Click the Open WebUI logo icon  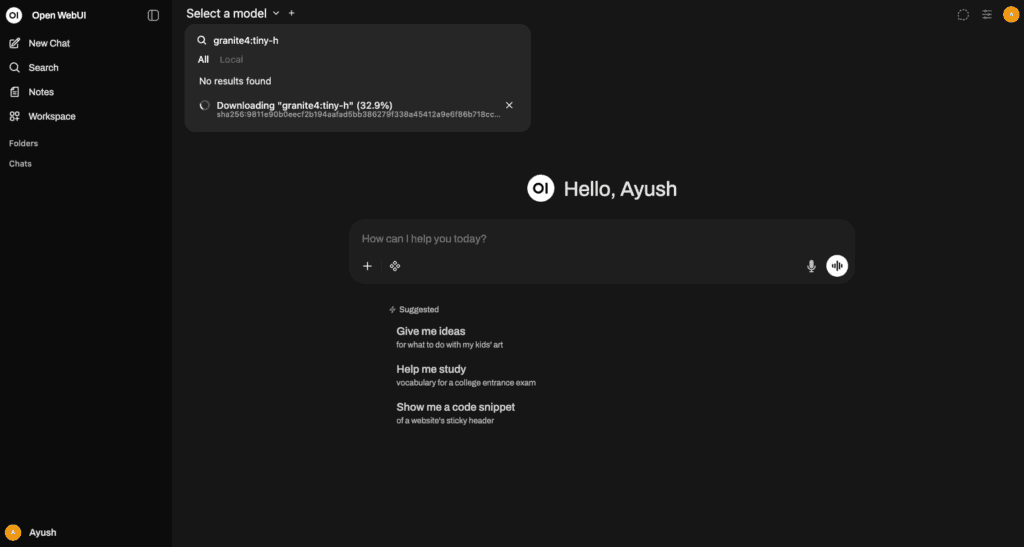(x=14, y=15)
